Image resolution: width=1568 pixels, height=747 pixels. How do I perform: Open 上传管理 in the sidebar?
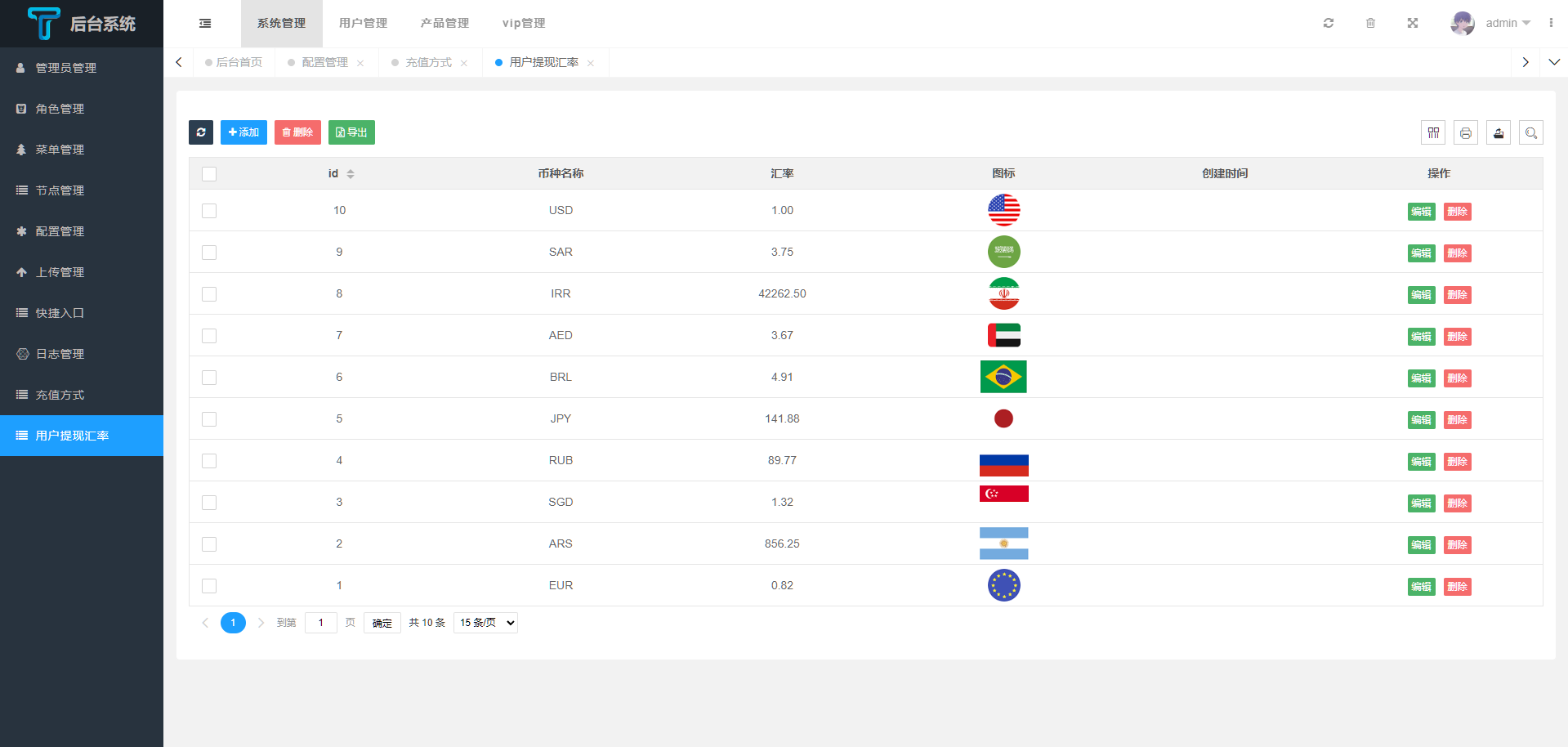click(x=82, y=272)
